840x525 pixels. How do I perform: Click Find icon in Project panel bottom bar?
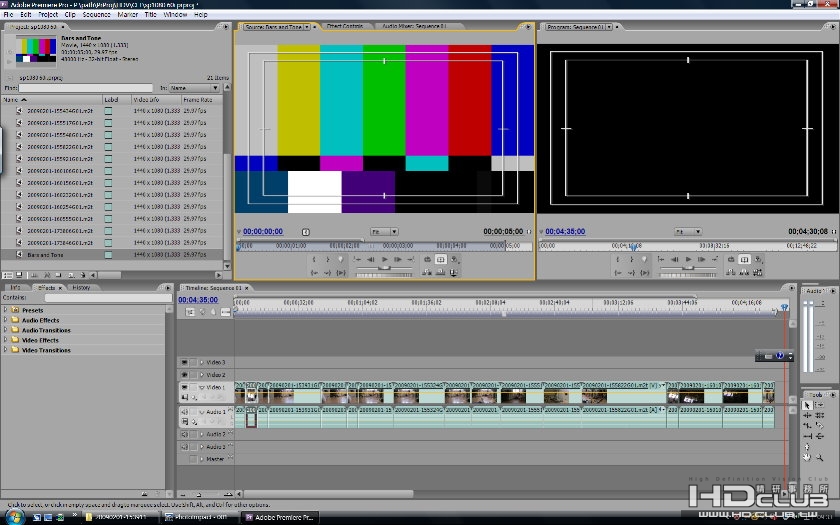coord(47,275)
